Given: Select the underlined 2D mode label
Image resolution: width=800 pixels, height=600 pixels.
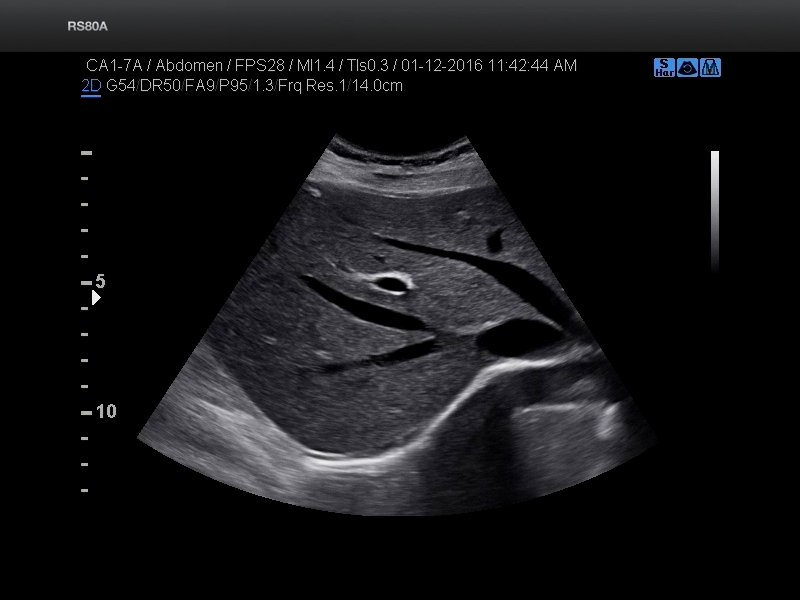Looking at the screenshot, I should tap(91, 86).
